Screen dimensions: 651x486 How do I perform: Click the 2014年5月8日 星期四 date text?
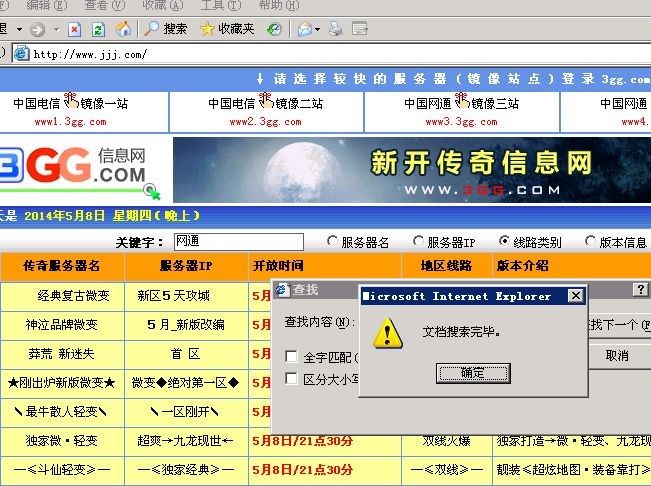pyautogui.click(x=112, y=216)
